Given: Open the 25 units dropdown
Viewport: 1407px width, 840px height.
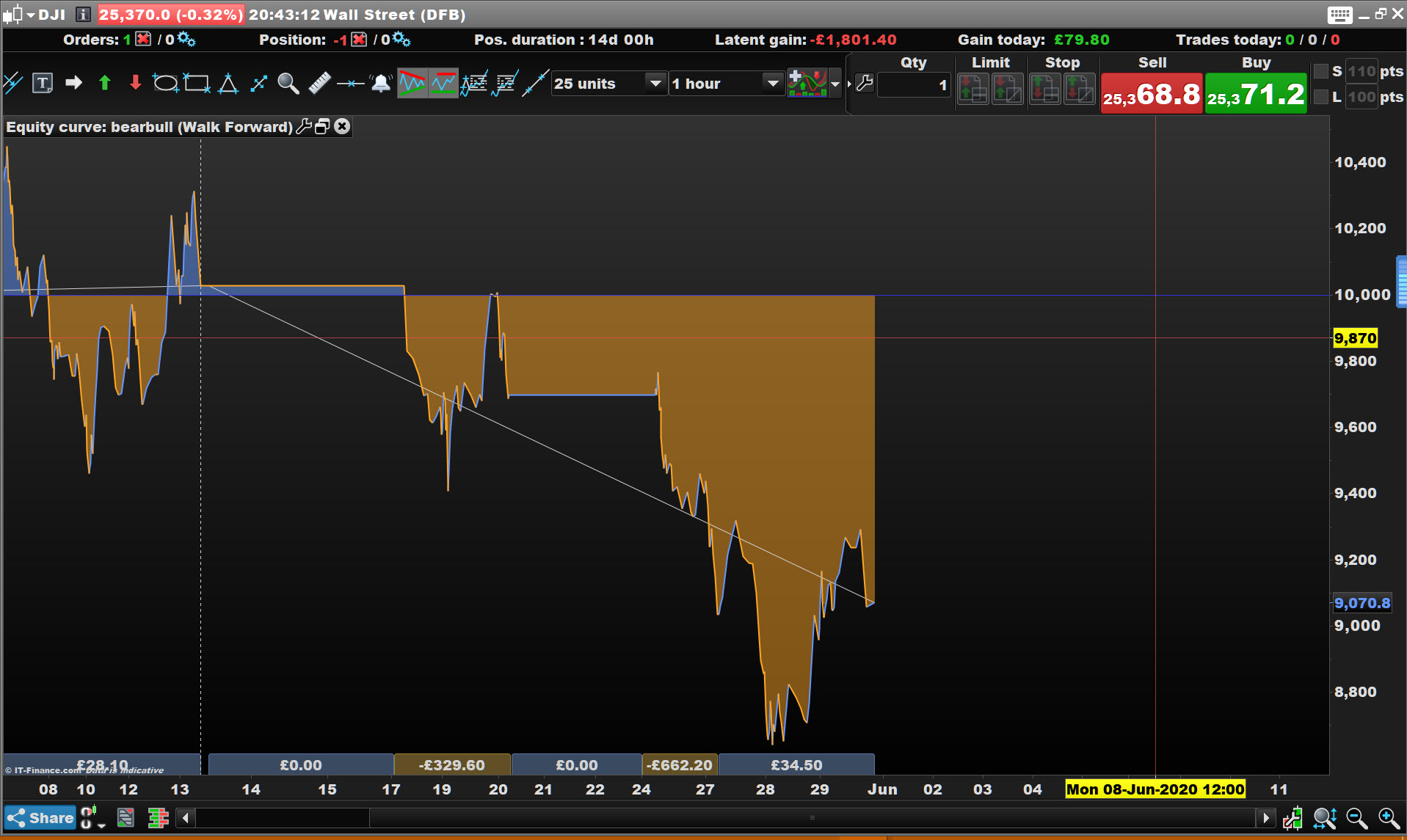Looking at the screenshot, I should (x=609, y=84).
